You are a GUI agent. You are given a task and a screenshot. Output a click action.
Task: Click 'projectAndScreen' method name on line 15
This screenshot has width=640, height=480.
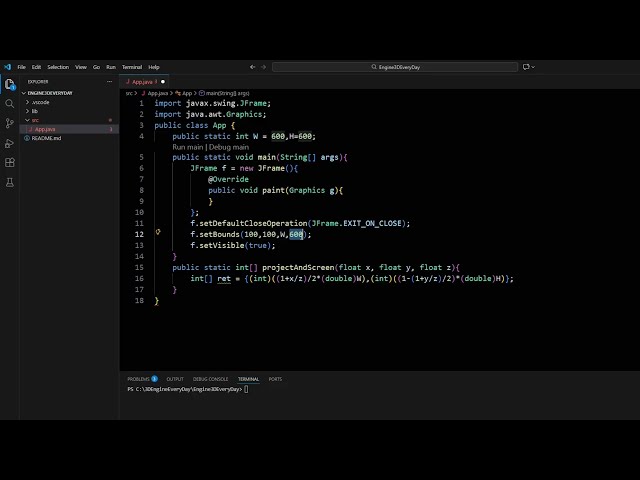point(298,268)
